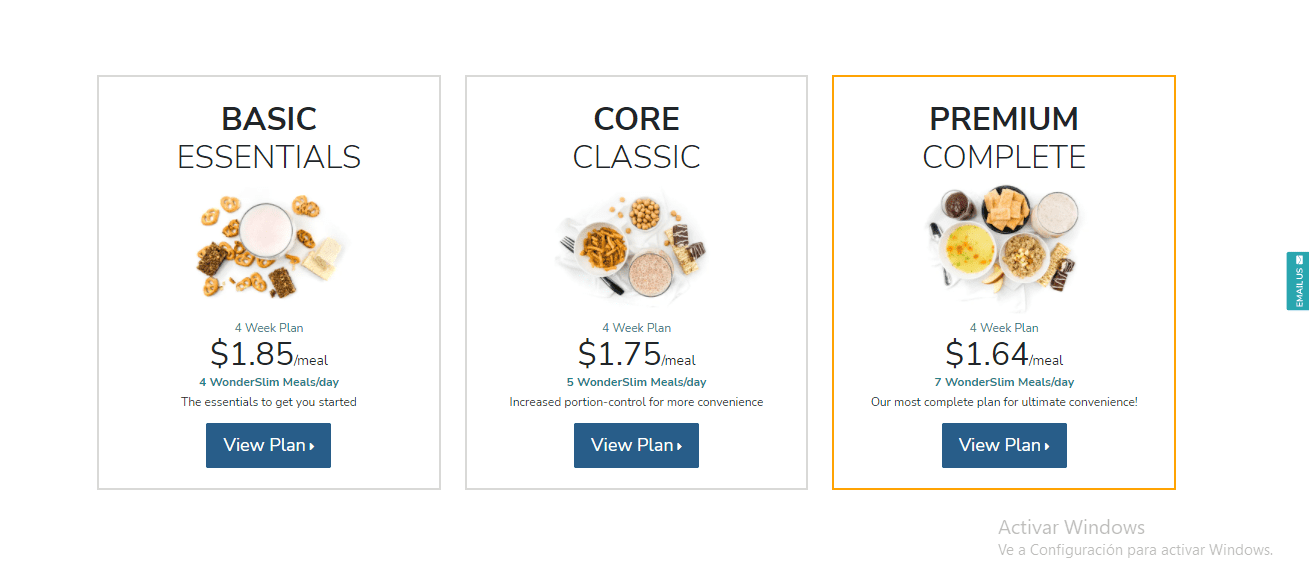Click the envelope icon on Email Us tab
This screenshot has height=568, width=1309.
[x=1298, y=260]
